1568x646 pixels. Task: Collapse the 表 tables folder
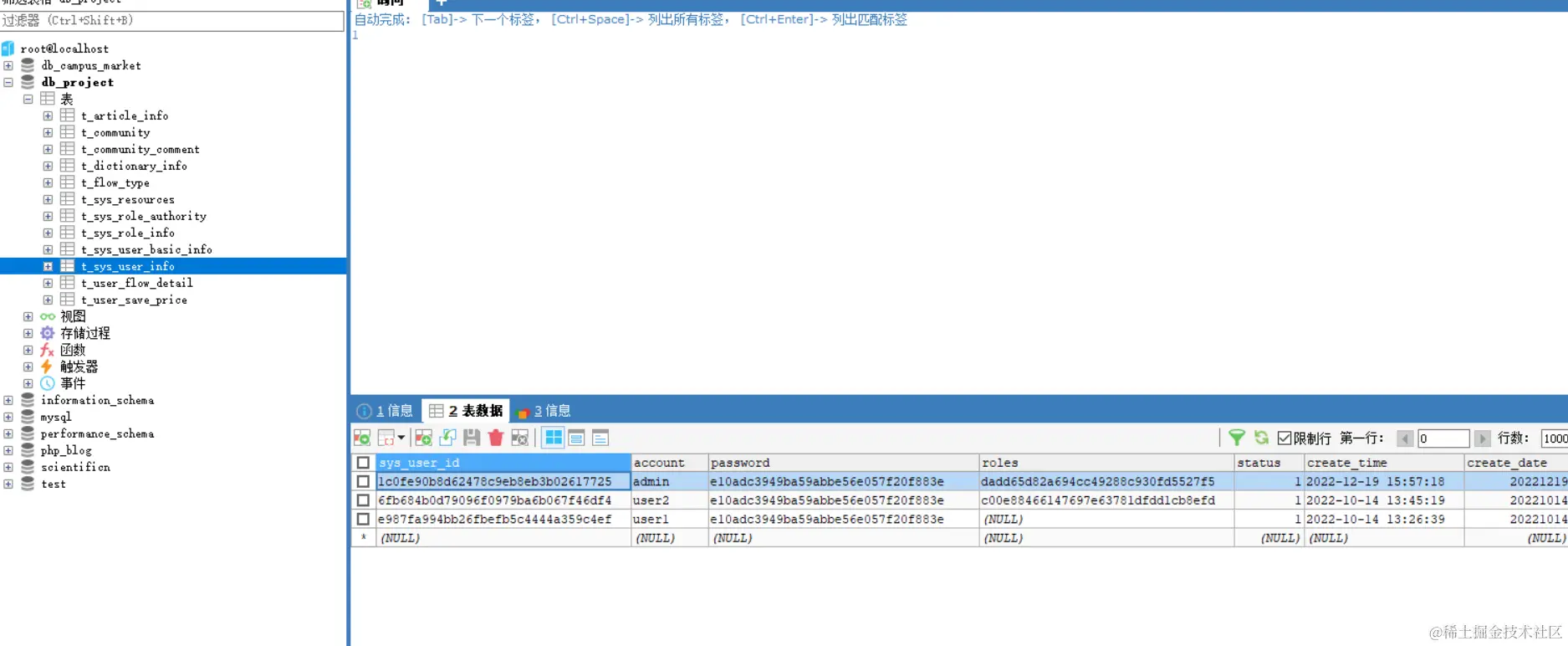(x=28, y=99)
